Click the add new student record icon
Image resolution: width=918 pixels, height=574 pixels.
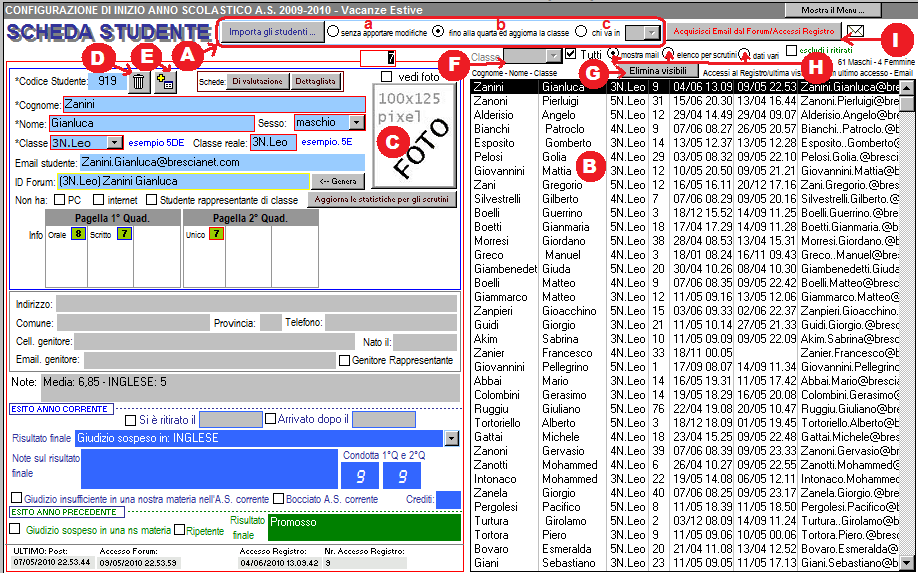coord(165,82)
